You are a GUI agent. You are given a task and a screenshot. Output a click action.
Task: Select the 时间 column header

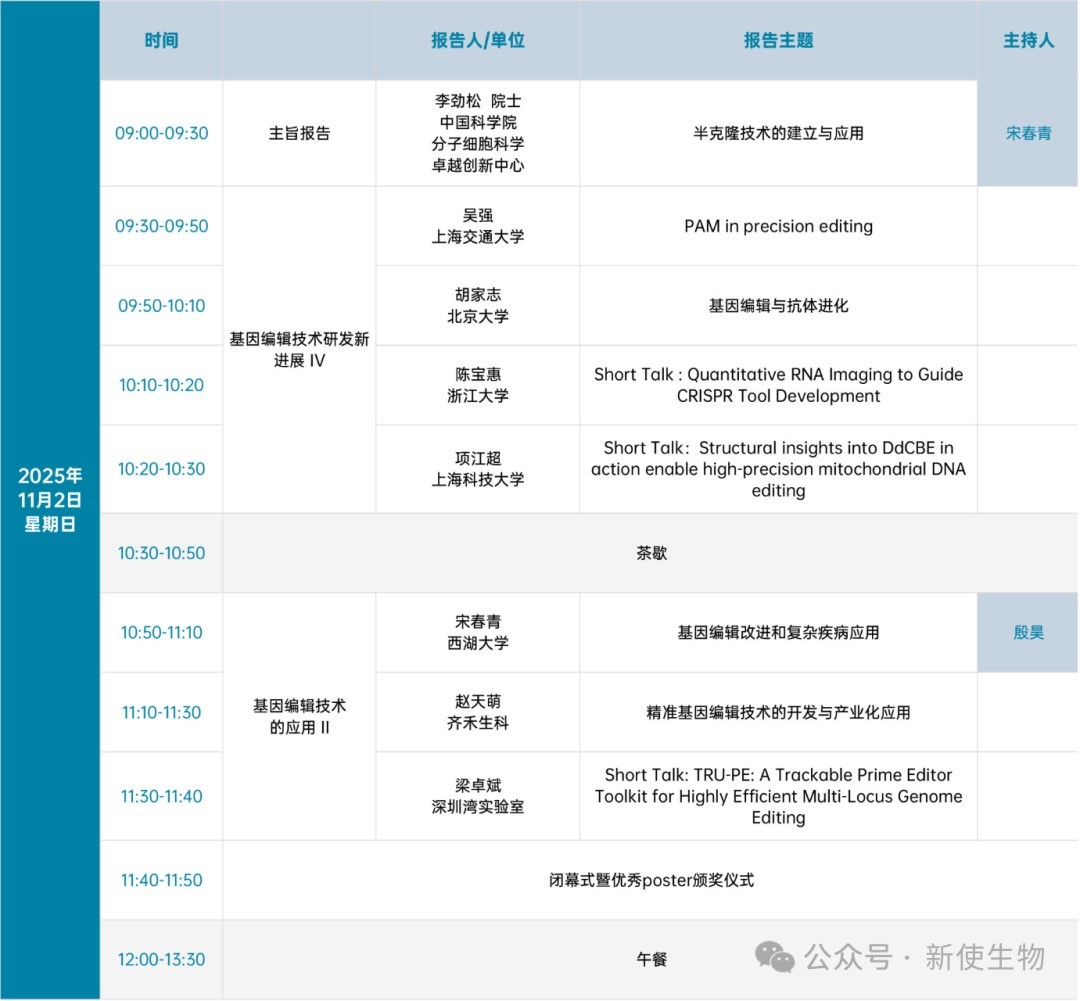tap(161, 41)
